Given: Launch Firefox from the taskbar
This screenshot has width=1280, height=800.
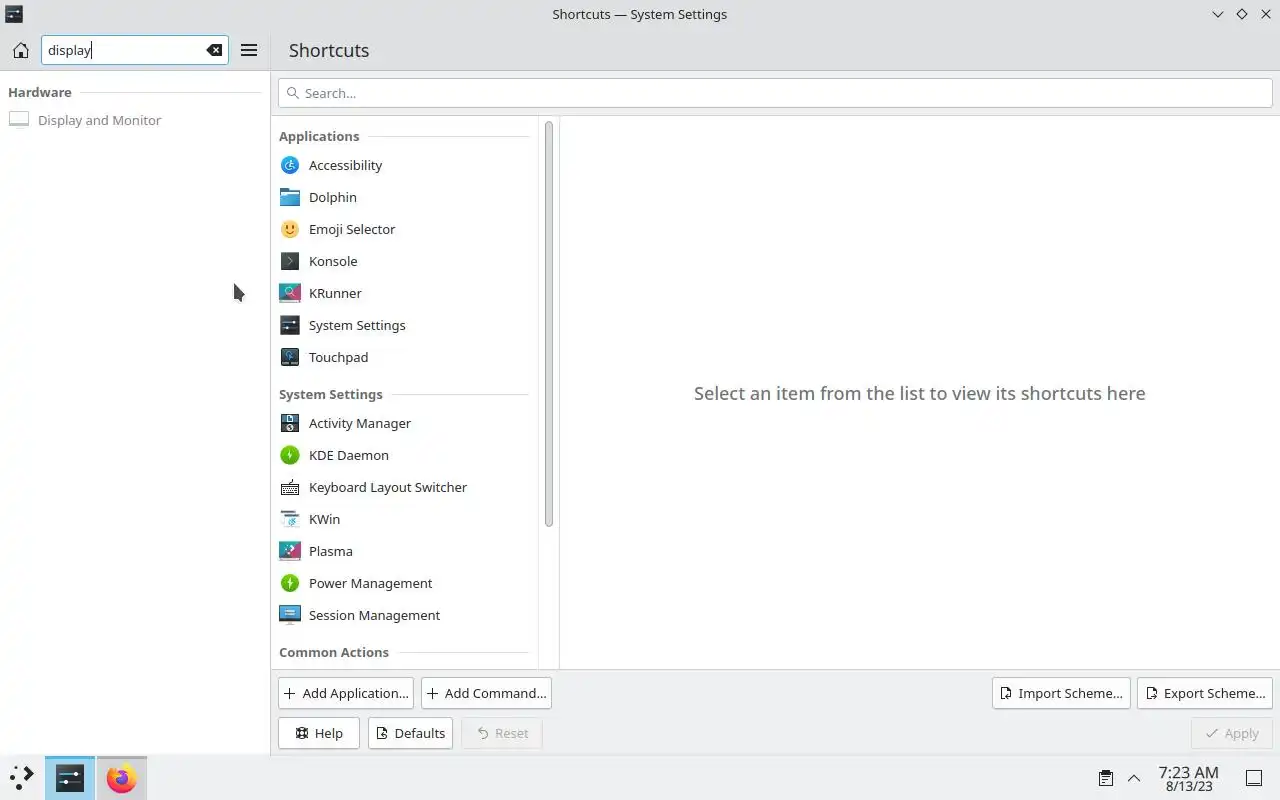Looking at the screenshot, I should (x=121, y=778).
